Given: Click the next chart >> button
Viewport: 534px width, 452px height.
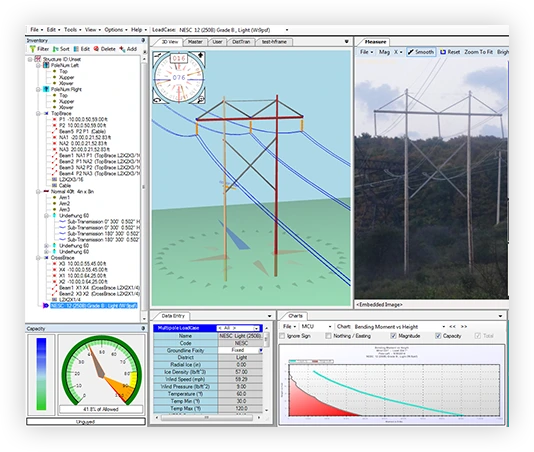Looking at the screenshot, I should (x=464, y=327).
